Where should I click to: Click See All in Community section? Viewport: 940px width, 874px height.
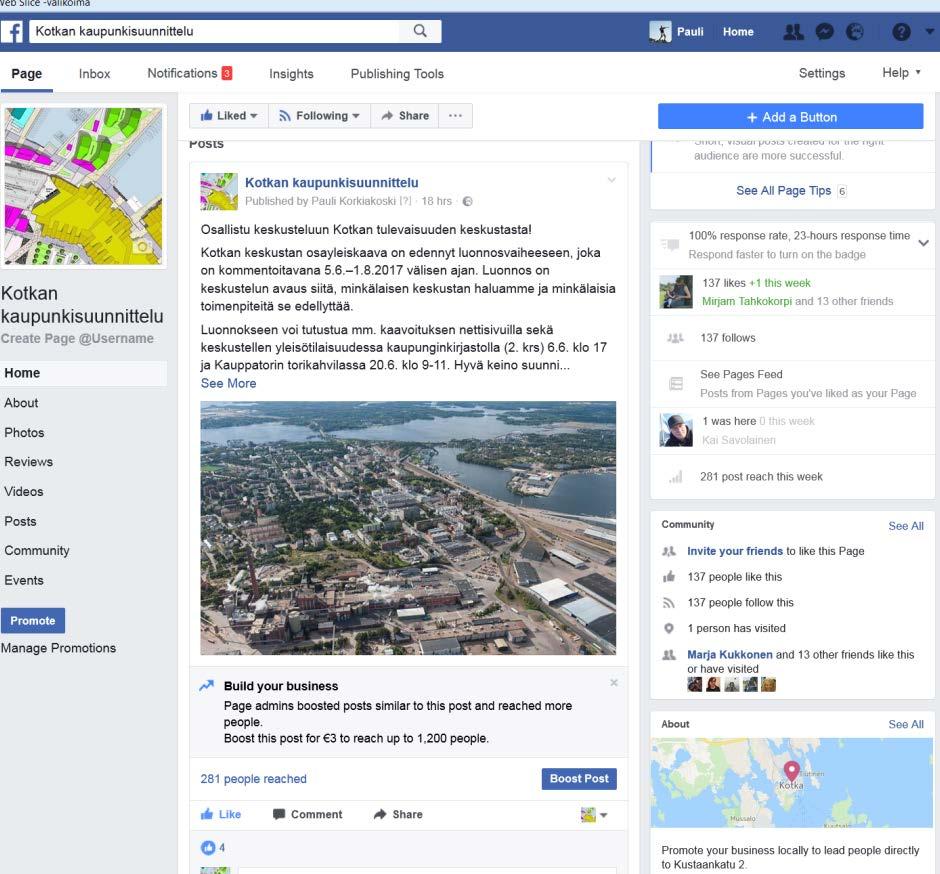coord(906,526)
